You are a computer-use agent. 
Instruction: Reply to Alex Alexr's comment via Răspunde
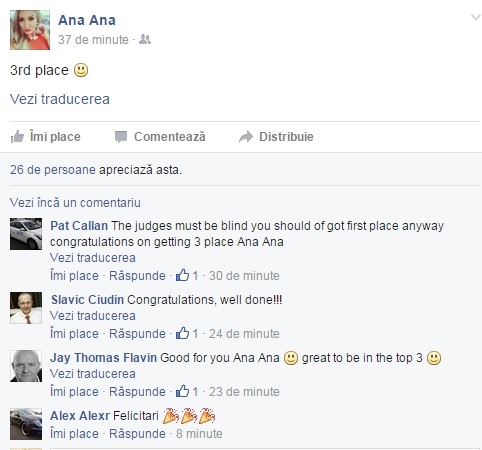(137, 434)
